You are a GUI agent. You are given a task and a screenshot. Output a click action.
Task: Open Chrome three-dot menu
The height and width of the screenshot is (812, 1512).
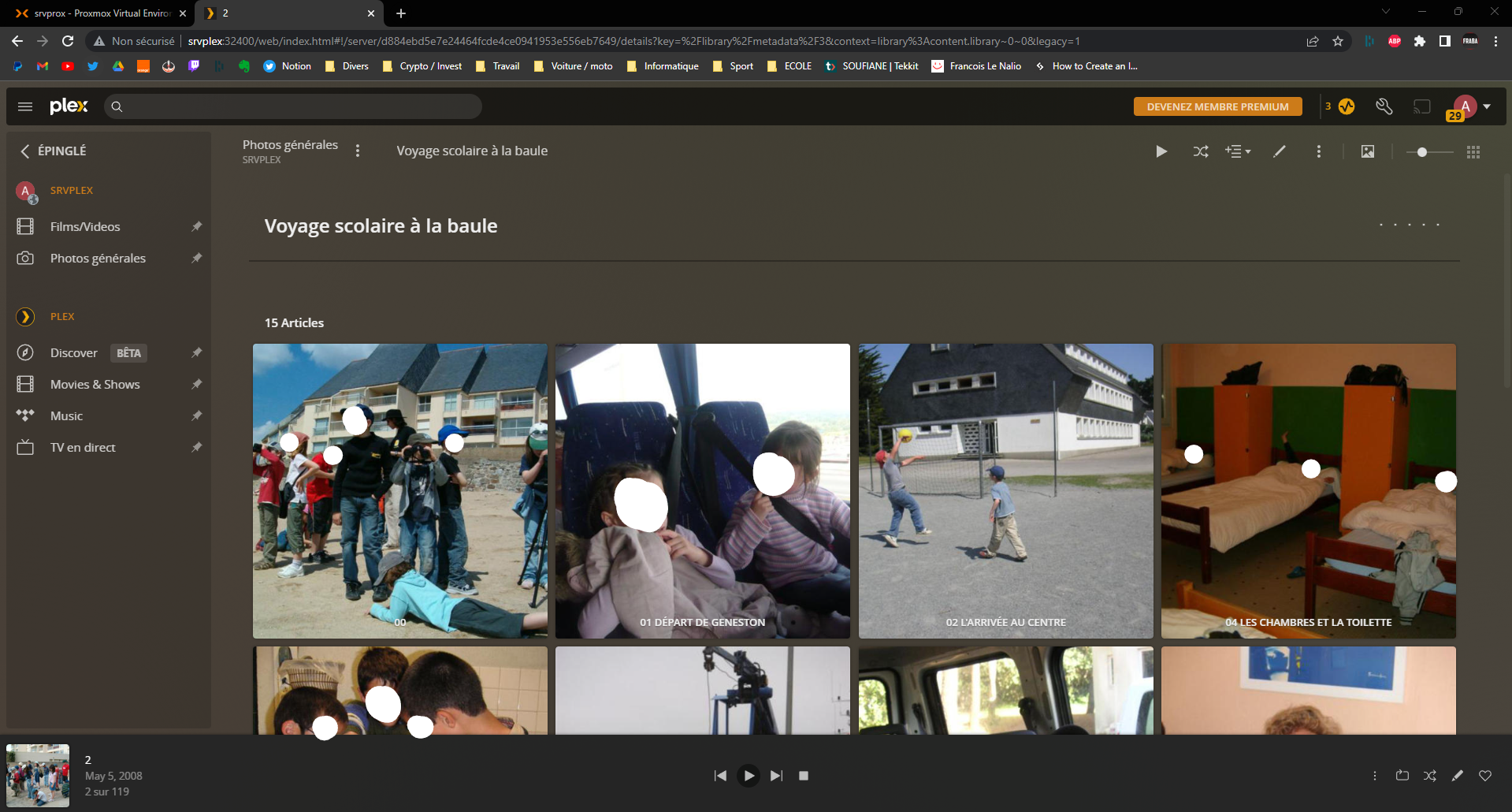(x=1495, y=41)
